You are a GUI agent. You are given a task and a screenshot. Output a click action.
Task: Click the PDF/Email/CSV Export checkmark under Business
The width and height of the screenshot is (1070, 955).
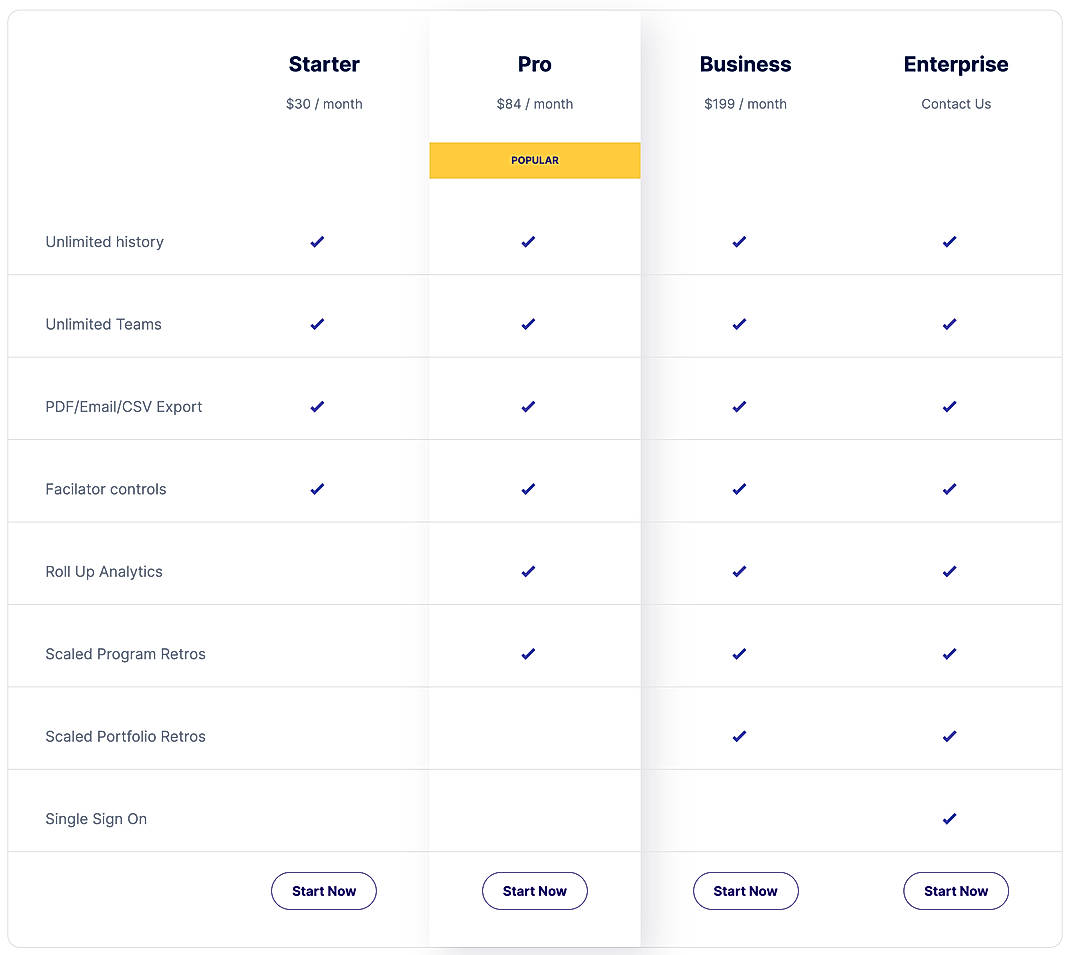[x=739, y=406]
